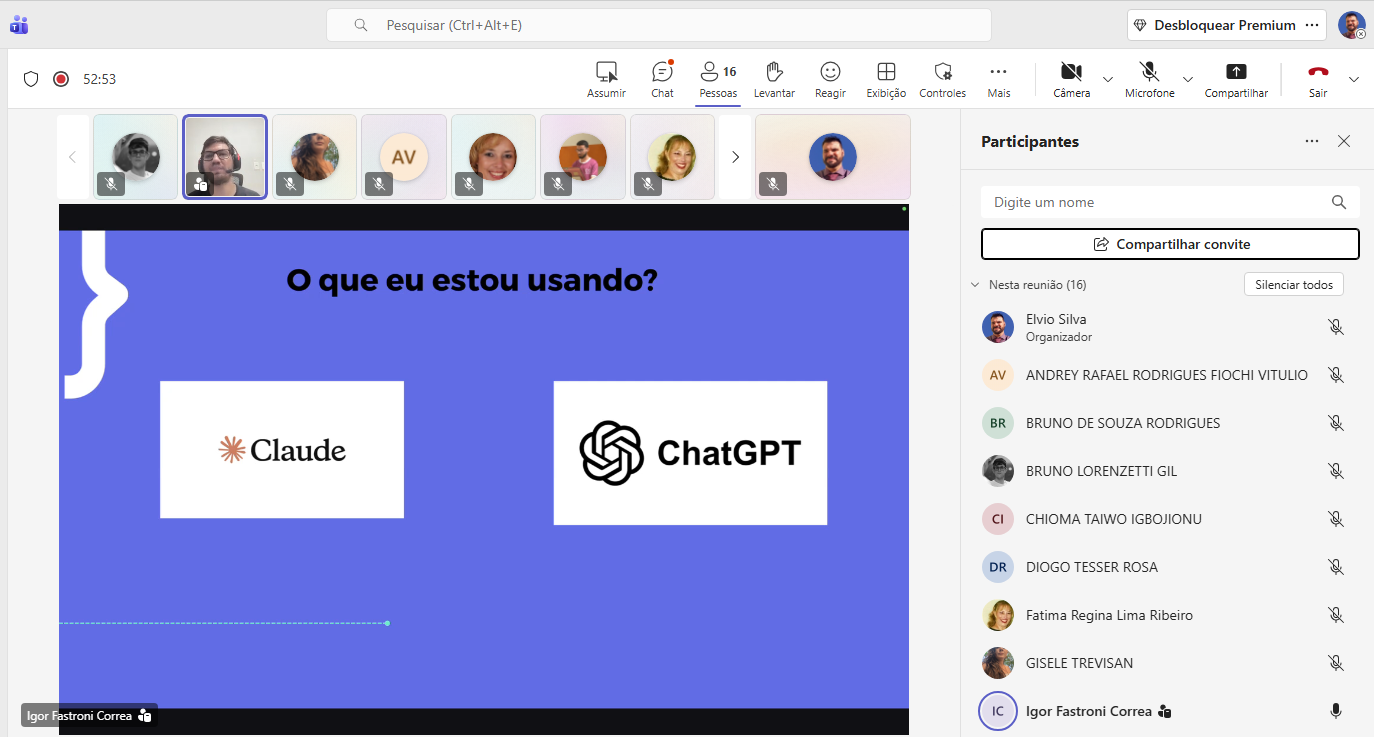Toggle microphone for Elvio Silva in list

click(1335, 327)
